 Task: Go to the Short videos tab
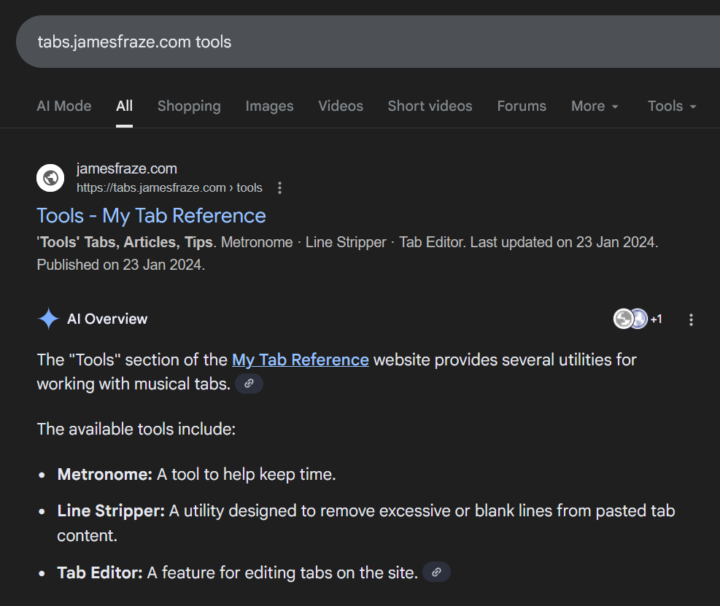[x=430, y=106]
